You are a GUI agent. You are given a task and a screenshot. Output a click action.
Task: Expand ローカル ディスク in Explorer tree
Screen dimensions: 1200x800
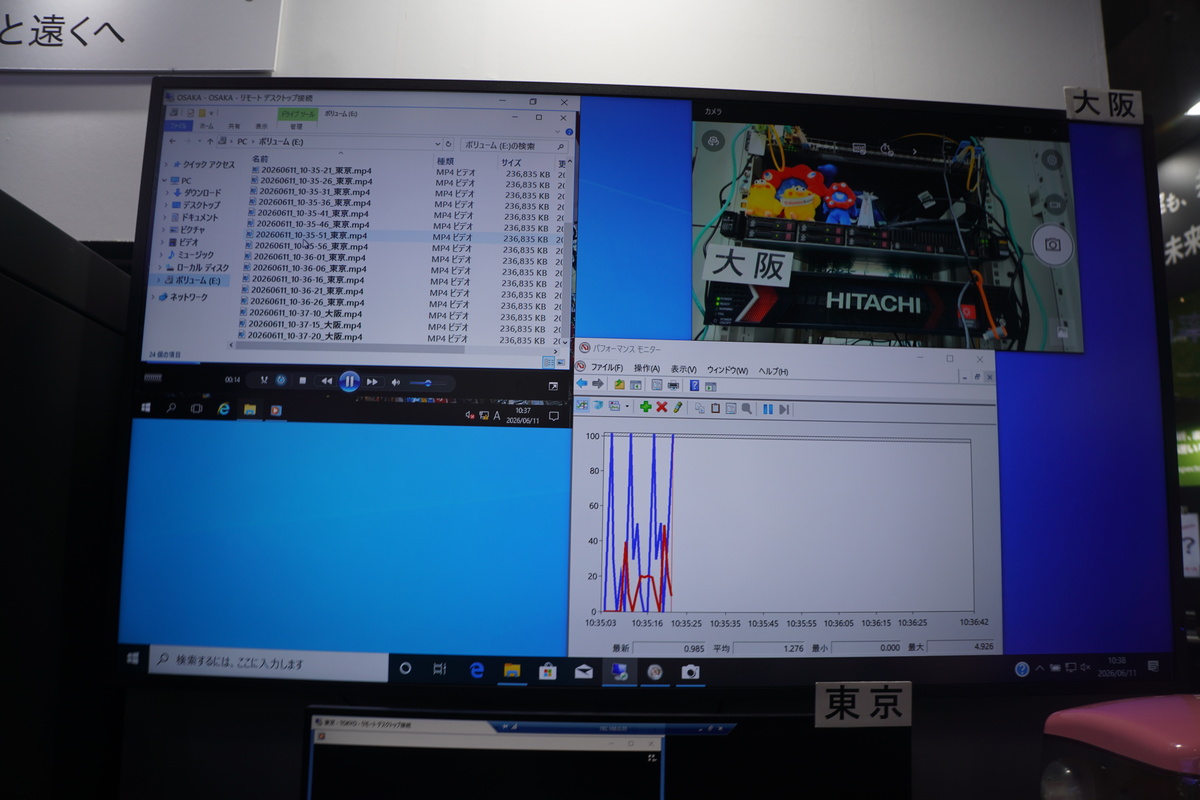(160, 268)
